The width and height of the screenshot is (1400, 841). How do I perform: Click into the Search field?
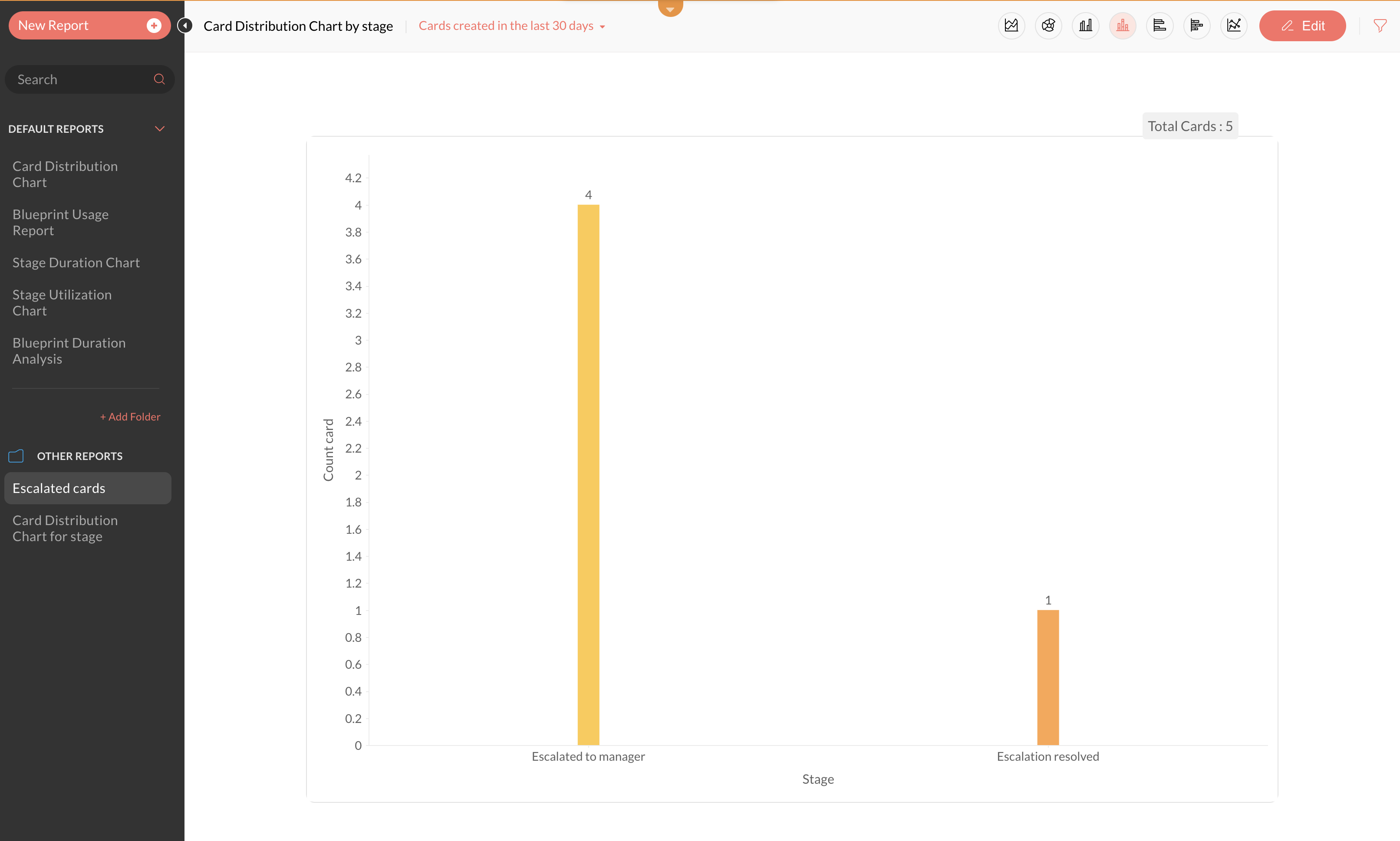(x=79, y=79)
